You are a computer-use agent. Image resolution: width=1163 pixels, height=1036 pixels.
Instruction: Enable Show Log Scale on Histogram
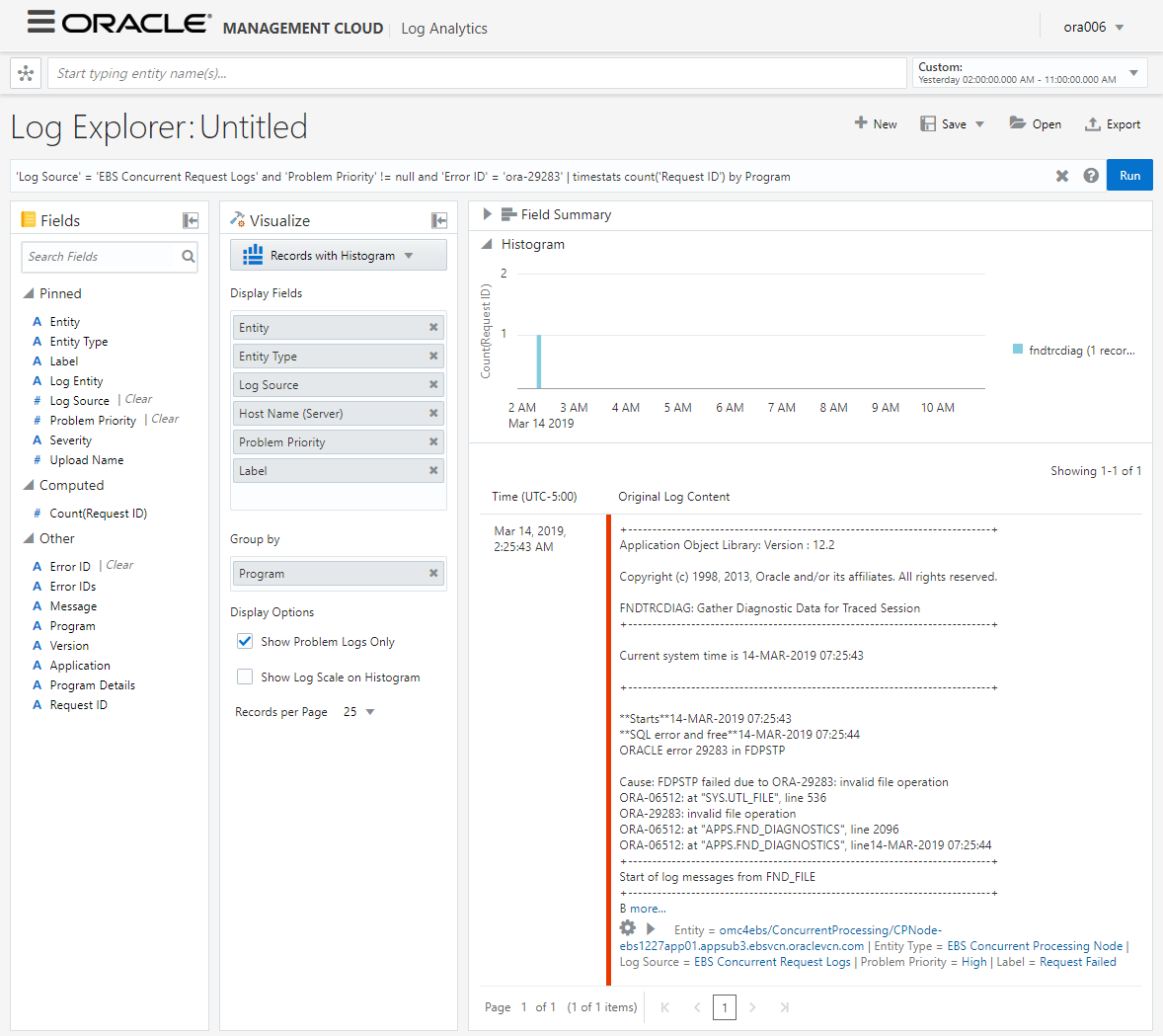[245, 677]
